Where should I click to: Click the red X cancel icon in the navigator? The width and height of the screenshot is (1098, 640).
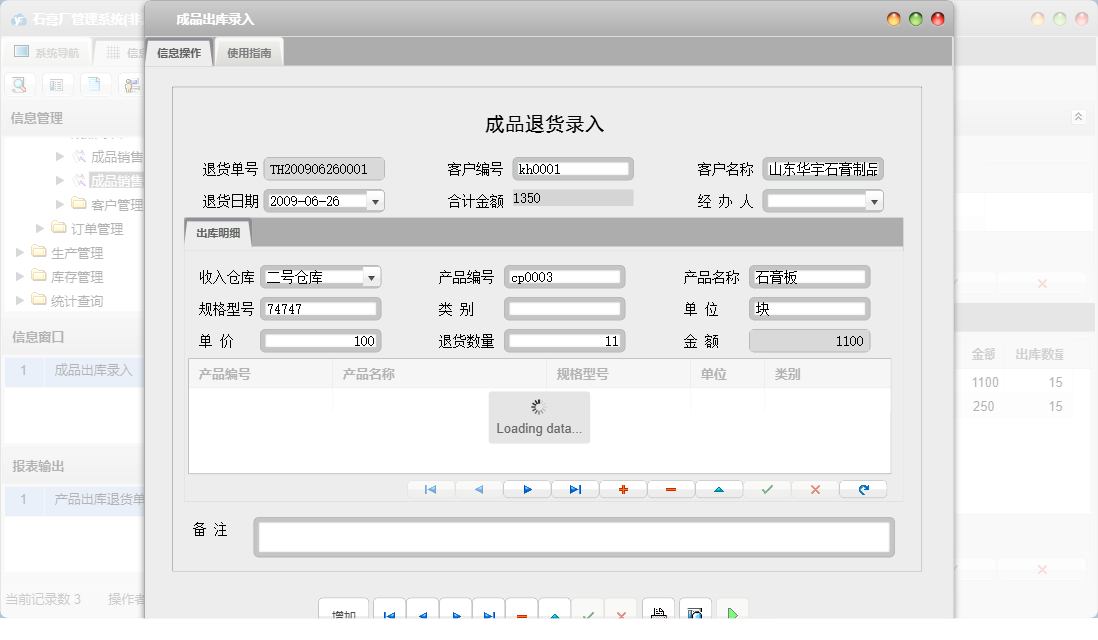coord(814,489)
